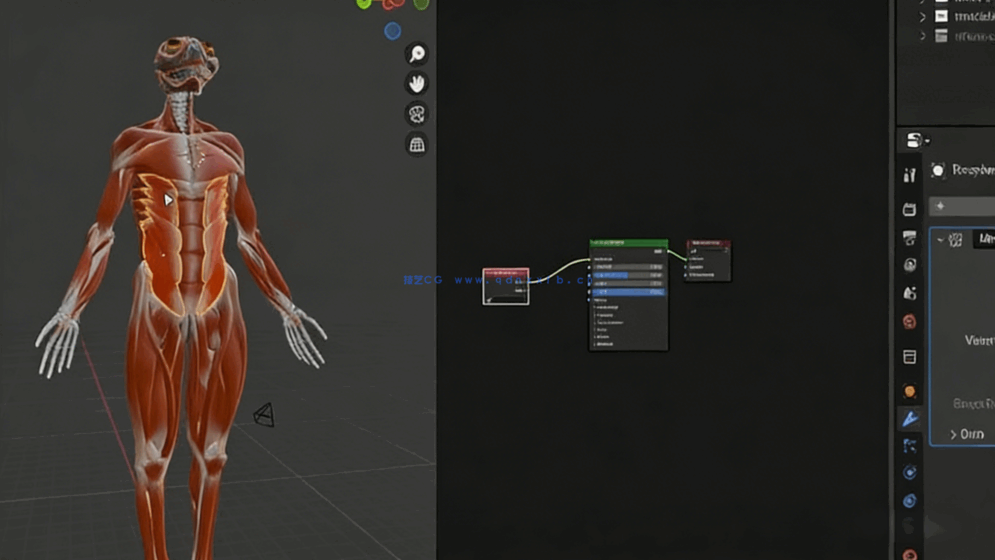The width and height of the screenshot is (995, 560).
Task: Click the icon next to the panel name field
Action: click(x=955, y=239)
